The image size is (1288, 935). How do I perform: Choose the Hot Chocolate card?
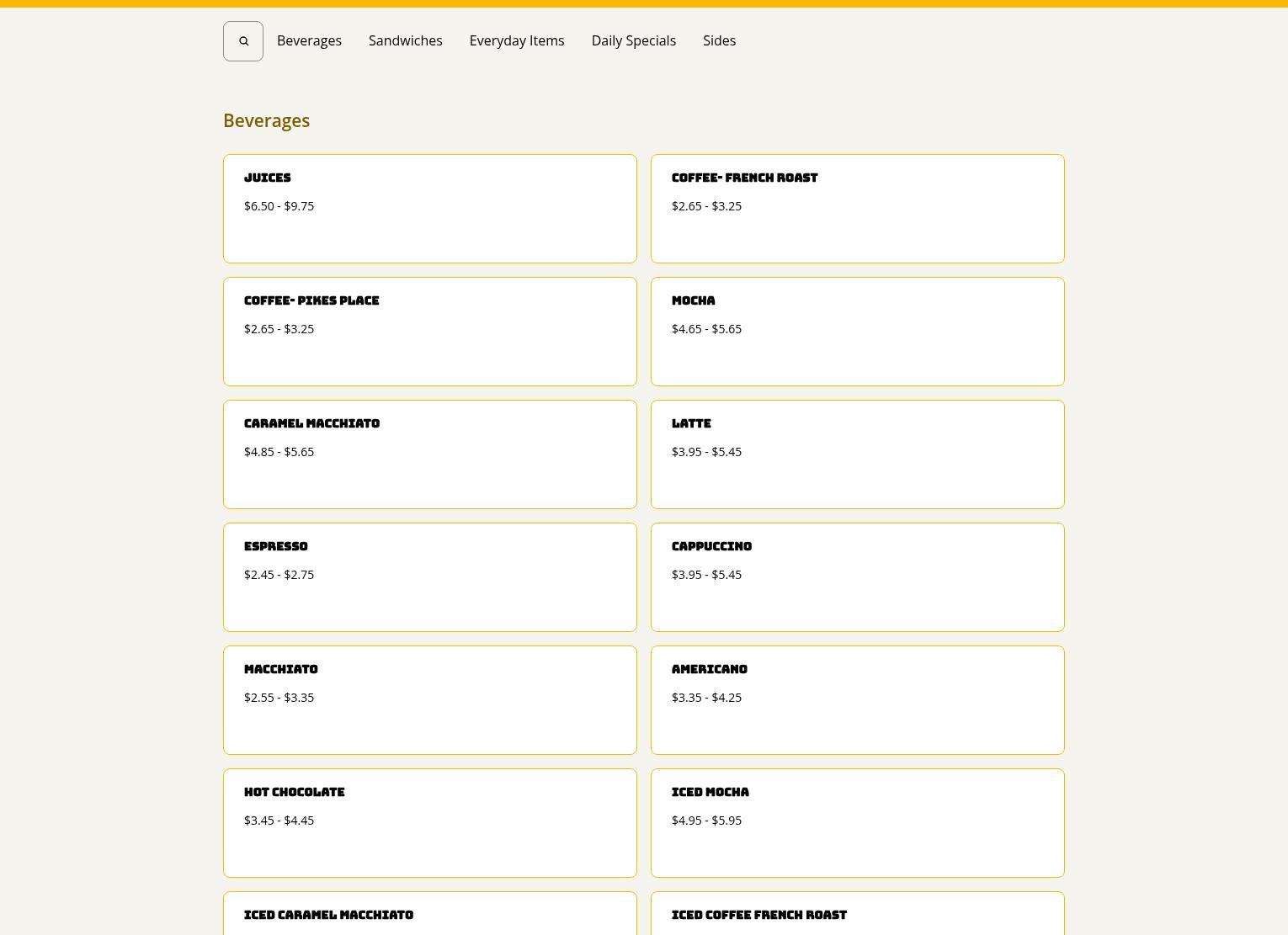tap(429, 823)
